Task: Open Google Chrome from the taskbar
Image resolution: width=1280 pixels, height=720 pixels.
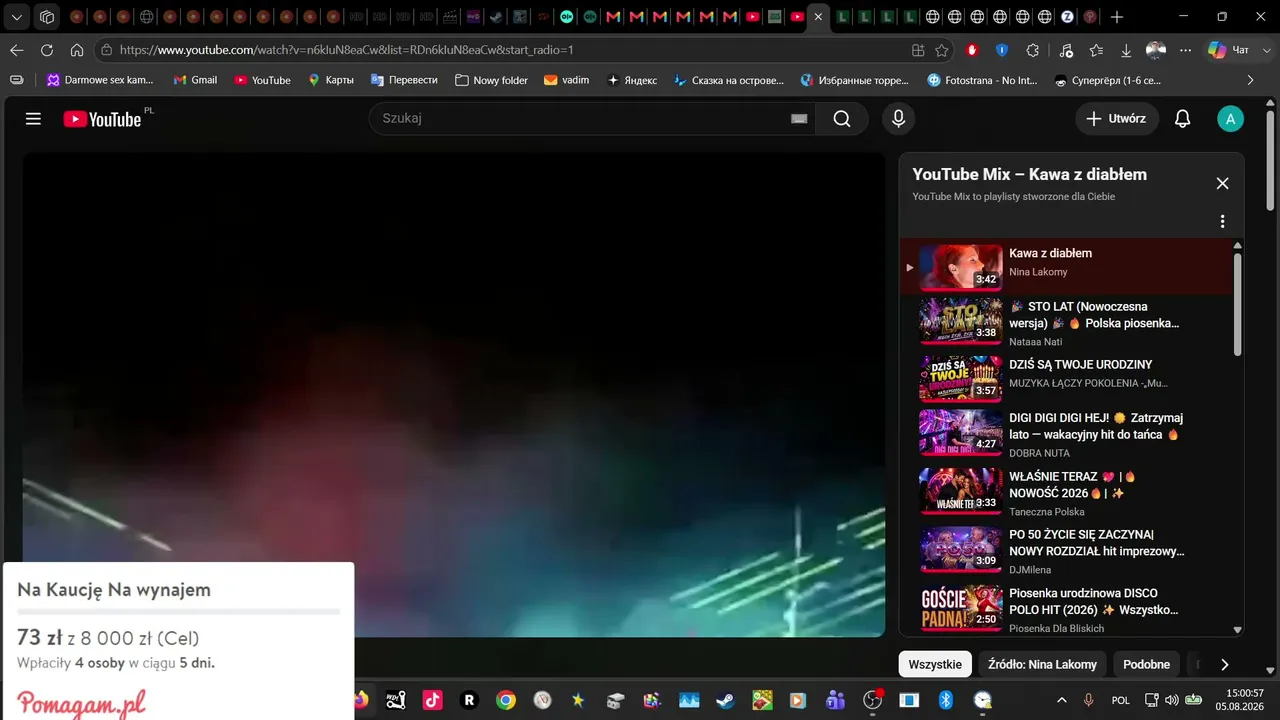Action: coord(506,700)
